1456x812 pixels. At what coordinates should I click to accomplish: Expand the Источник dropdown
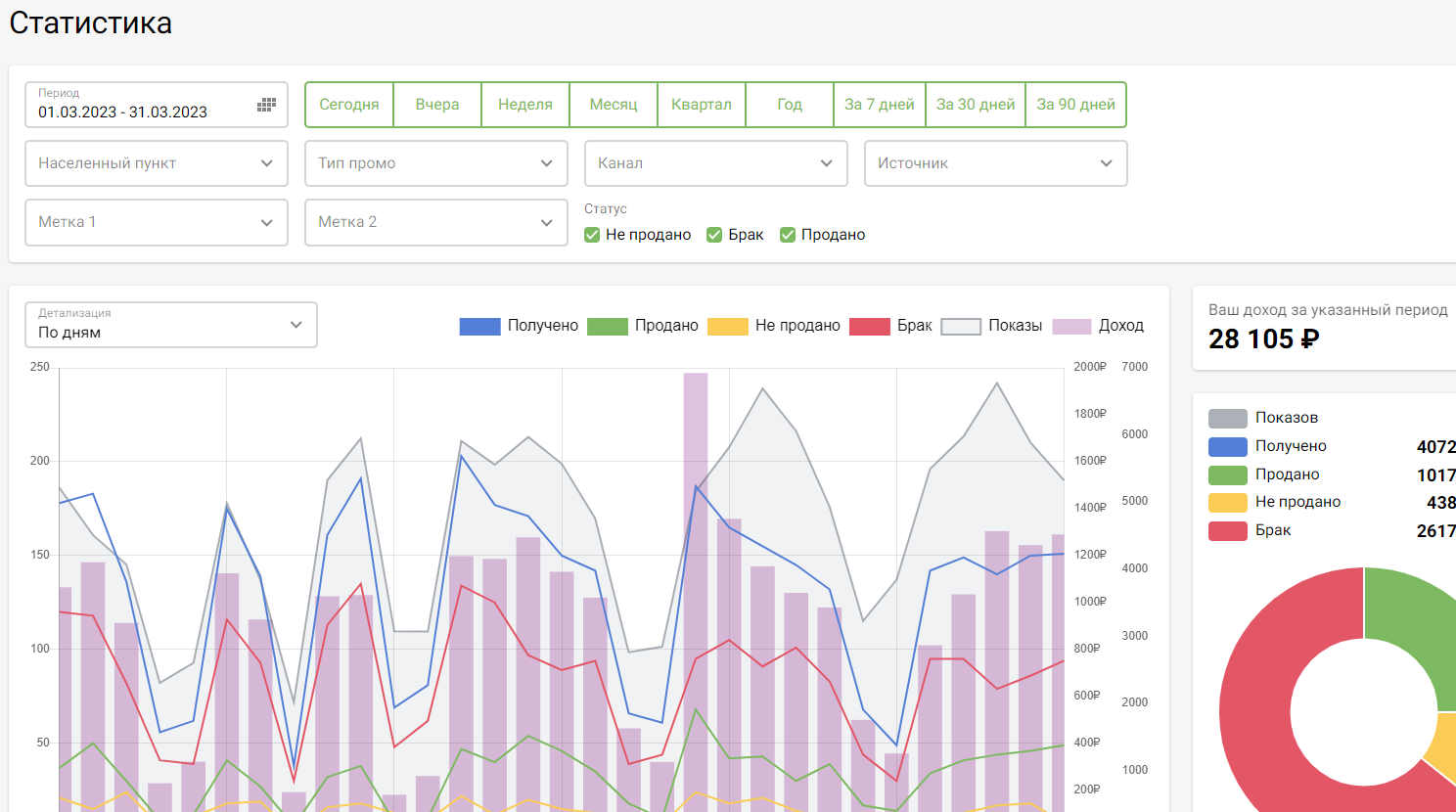[996, 163]
